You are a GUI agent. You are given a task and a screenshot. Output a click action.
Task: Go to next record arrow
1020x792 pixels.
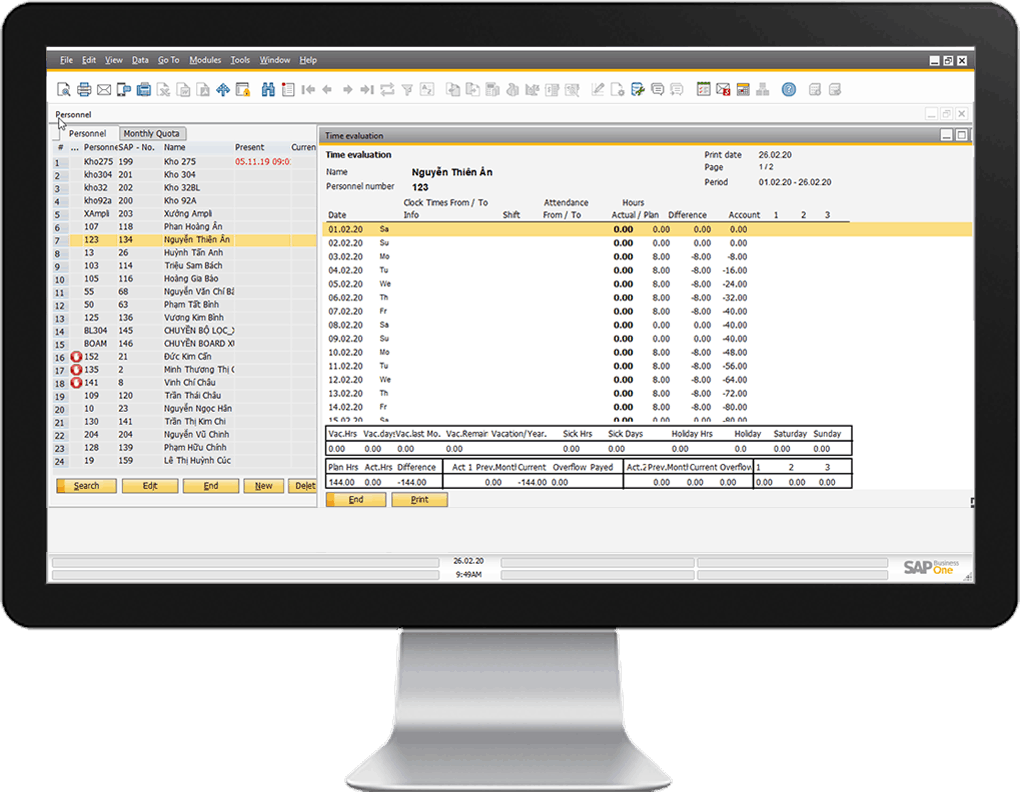click(347, 90)
